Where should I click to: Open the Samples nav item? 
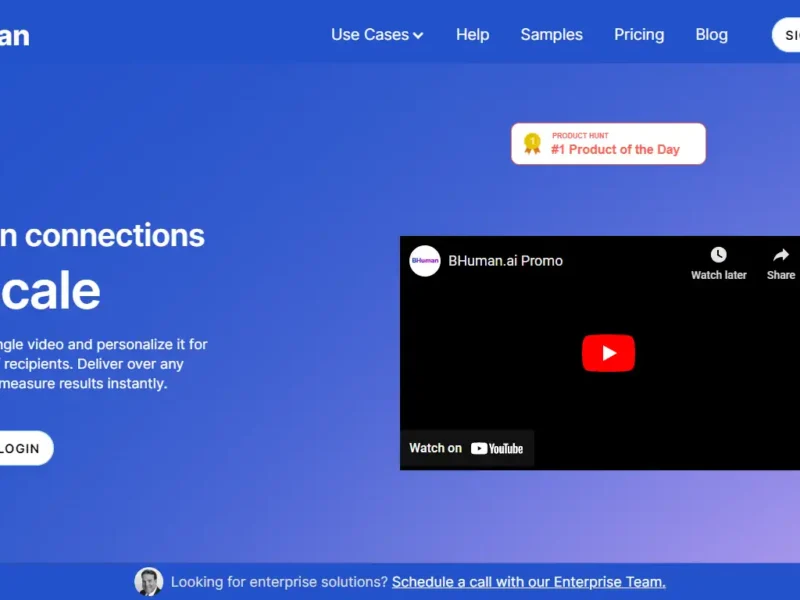pyautogui.click(x=551, y=34)
